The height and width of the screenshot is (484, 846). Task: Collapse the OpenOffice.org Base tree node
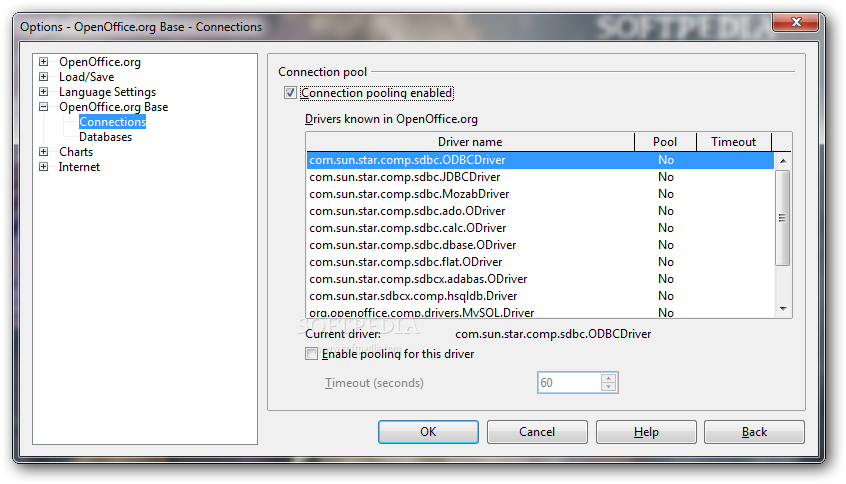pyautogui.click(x=44, y=107)
